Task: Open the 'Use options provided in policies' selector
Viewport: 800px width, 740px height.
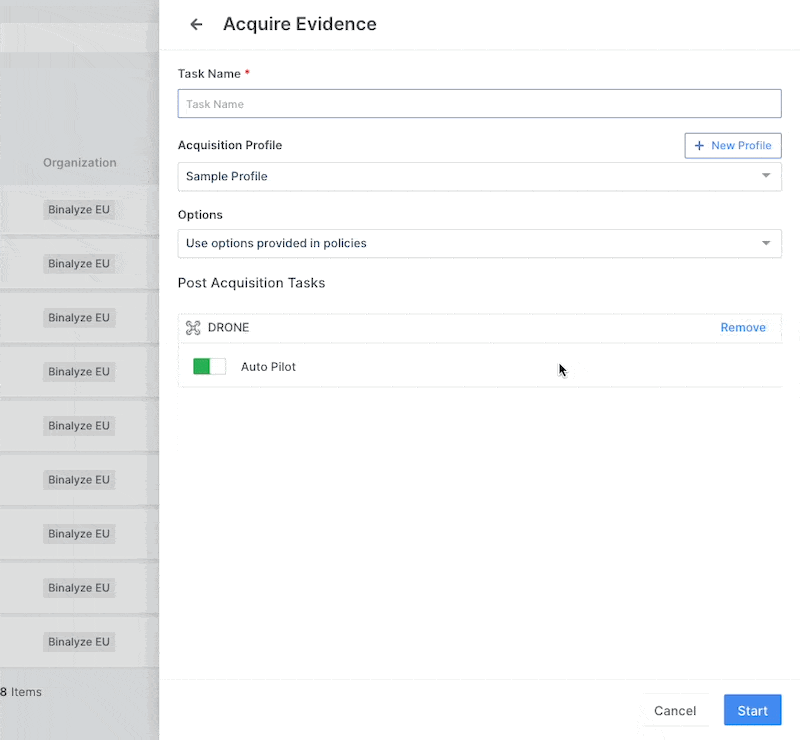Action: (x=470, y=244)
